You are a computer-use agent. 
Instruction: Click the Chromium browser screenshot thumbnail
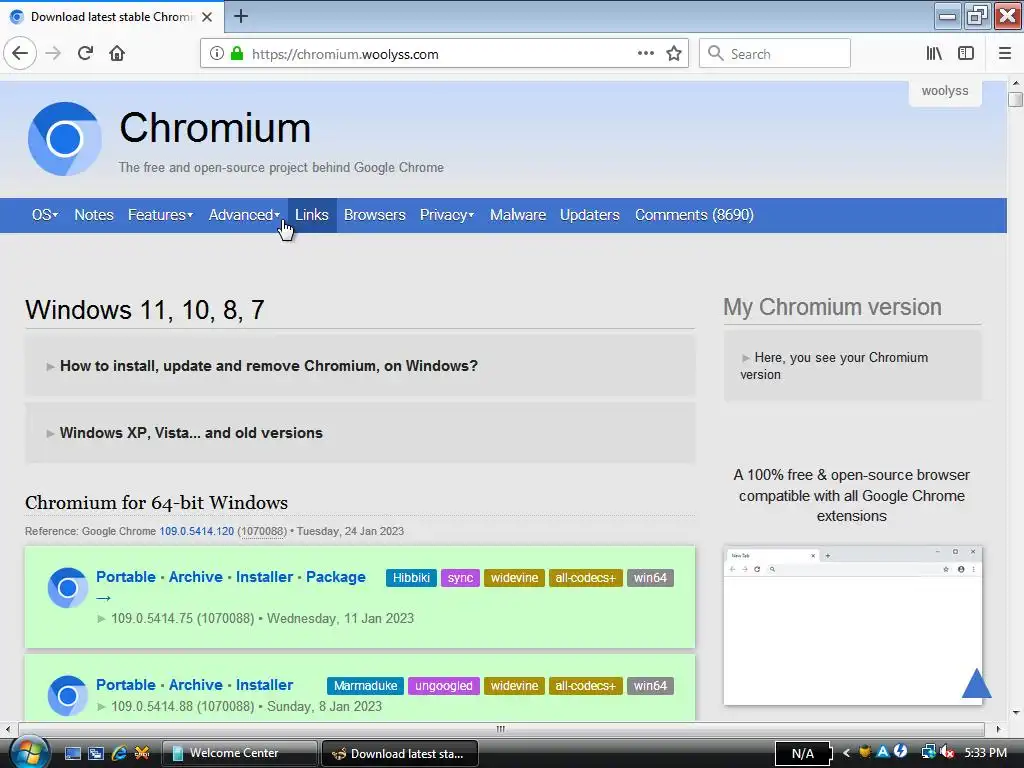[x=853, y=626]
